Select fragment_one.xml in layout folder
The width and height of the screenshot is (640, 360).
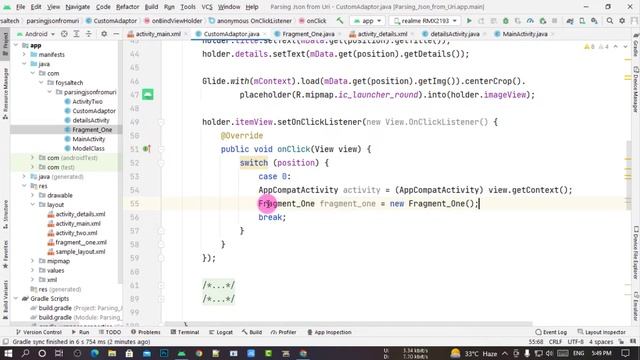[x=81, y=242]
